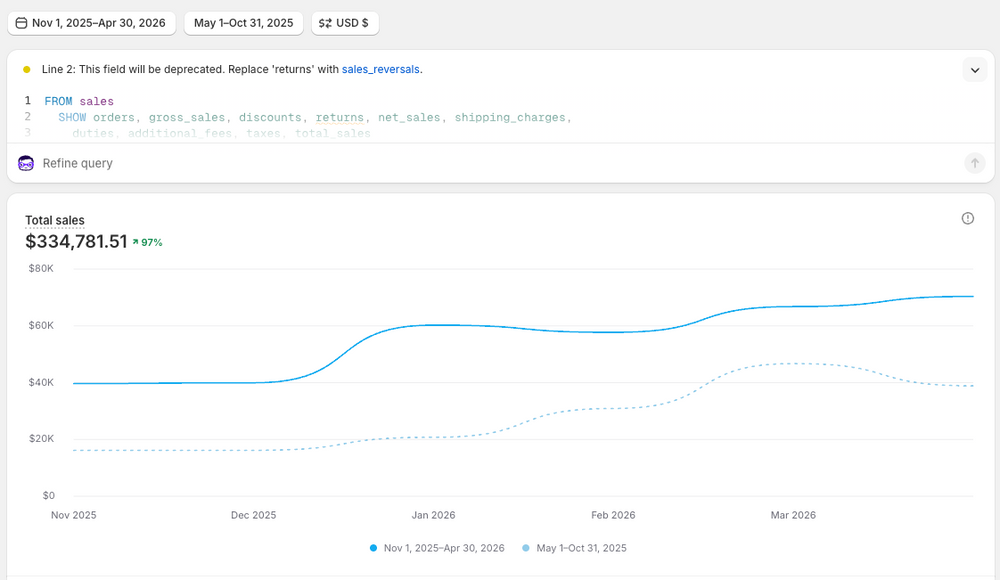Click the calendar icon in date range button
The height and width of the screenshot is (580, 1000).
point(21,23)
